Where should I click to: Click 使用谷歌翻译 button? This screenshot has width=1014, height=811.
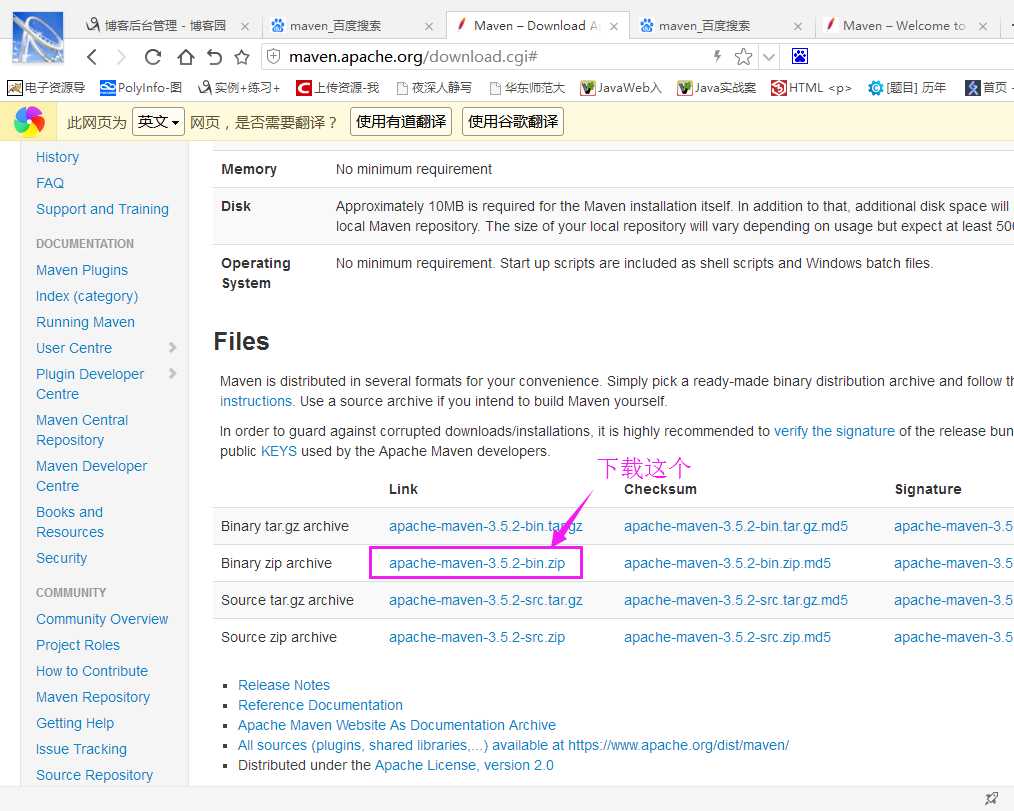[513, 122]
